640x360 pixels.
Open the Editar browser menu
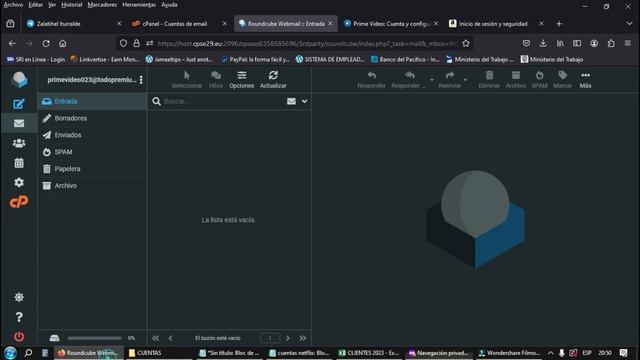click(x=36, y=5)
